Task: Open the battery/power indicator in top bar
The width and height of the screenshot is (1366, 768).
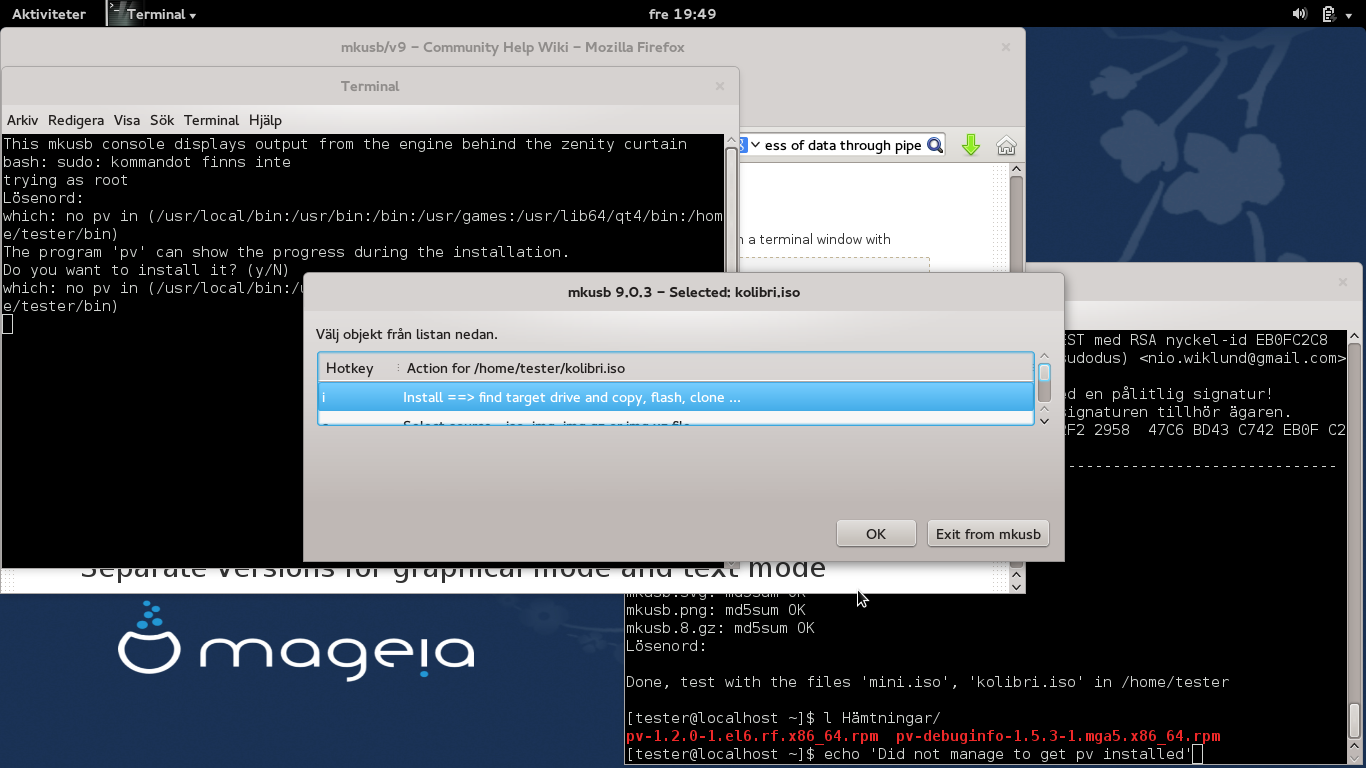Action: (1329, 14)
